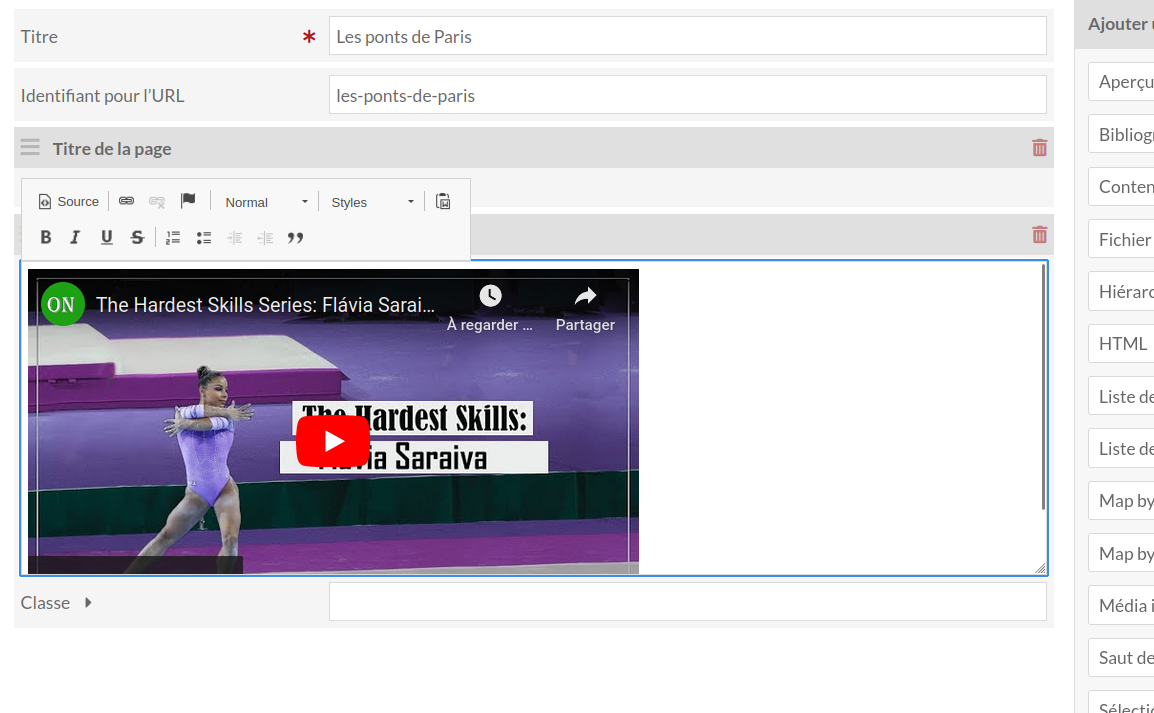Add an Aperçu block

tap(1121, 82)
